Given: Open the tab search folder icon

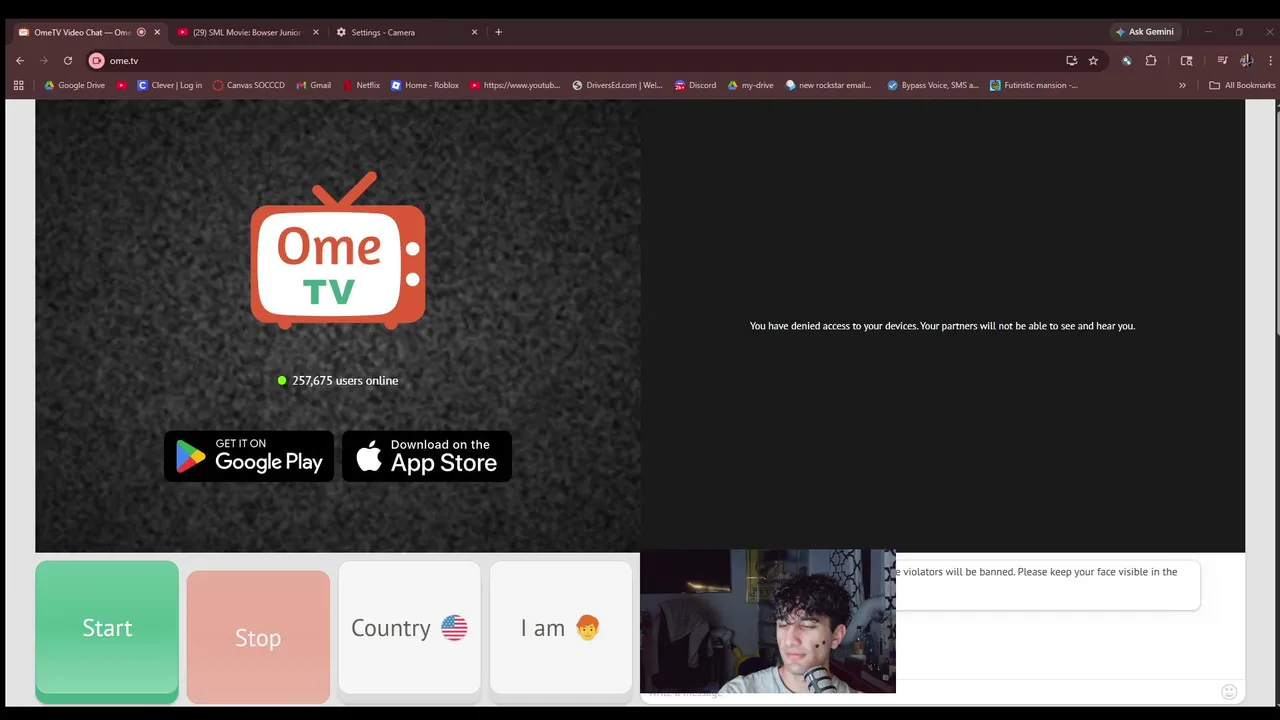Looking at the screenshot, I should [x=1187, y=61].
